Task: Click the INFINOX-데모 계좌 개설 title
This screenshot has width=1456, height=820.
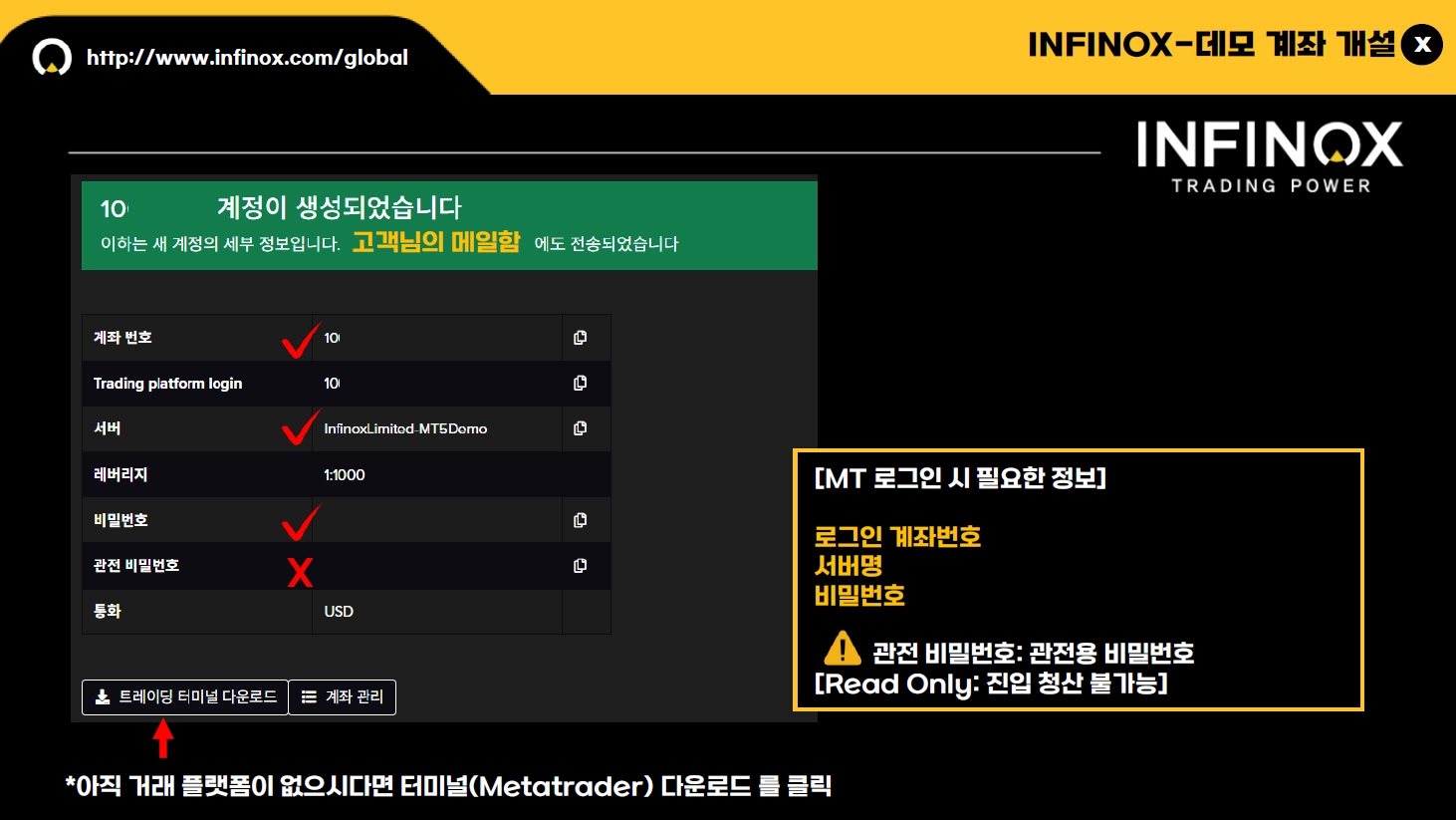Action: (1211, 44)
